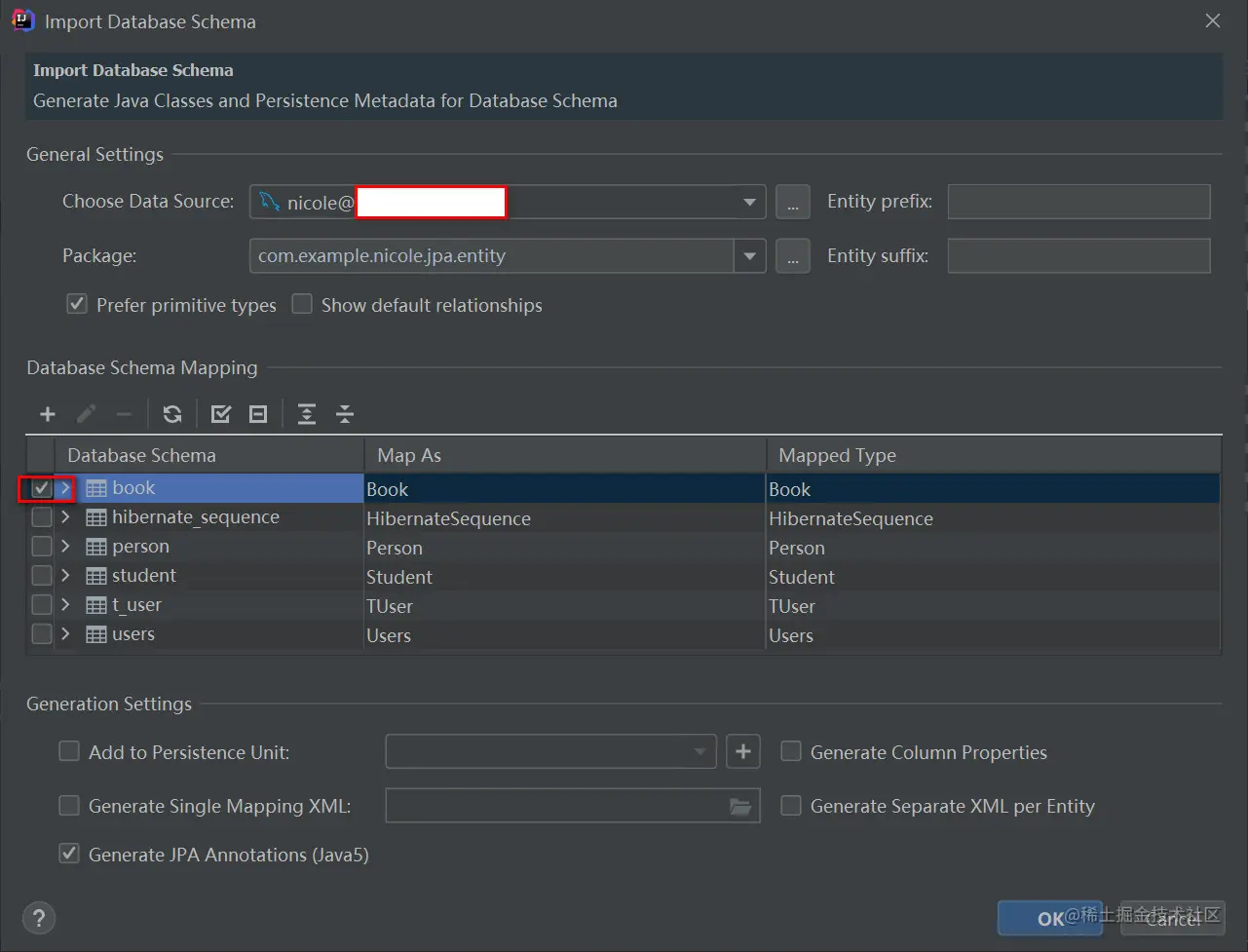Click the Expand All toolbar icon
The width and height of the screenshot is (1248, 952).
[307, 414]
